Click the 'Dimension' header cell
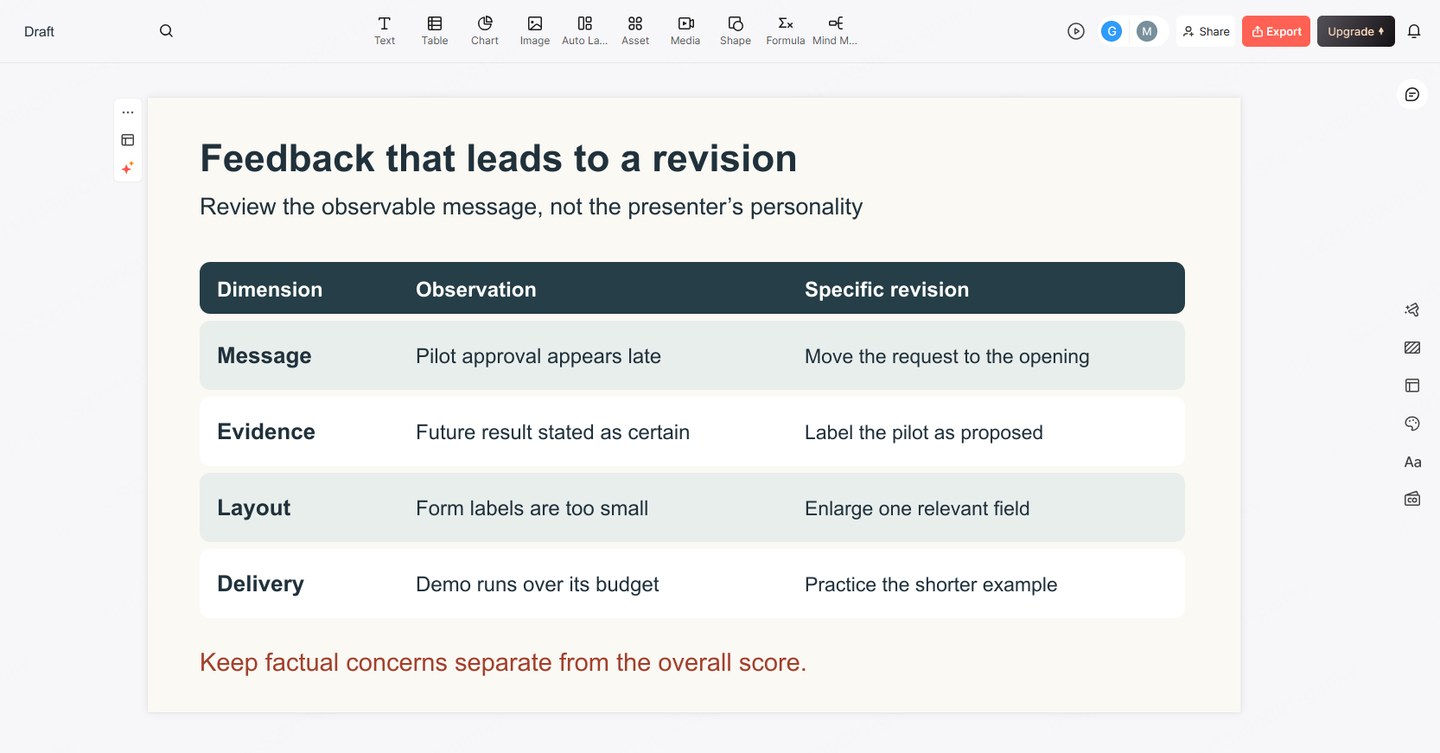The width and height of the screenshot is (1440, 753). pyautogui.click(x=270, y=289)
